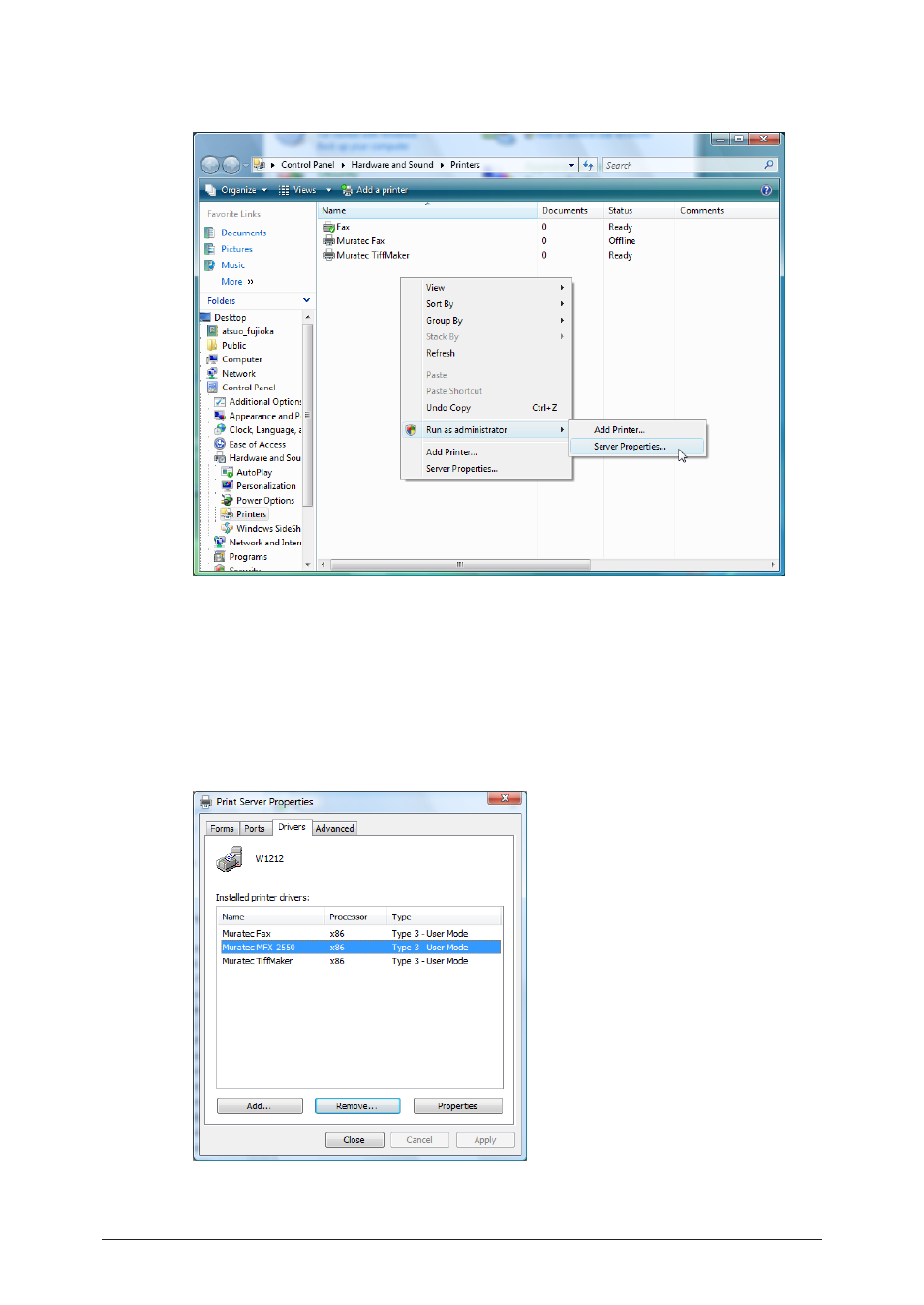Screen dimensions: 924x1305
Task: Click the Programs icon in folder tree
Action: coord(220,557)
